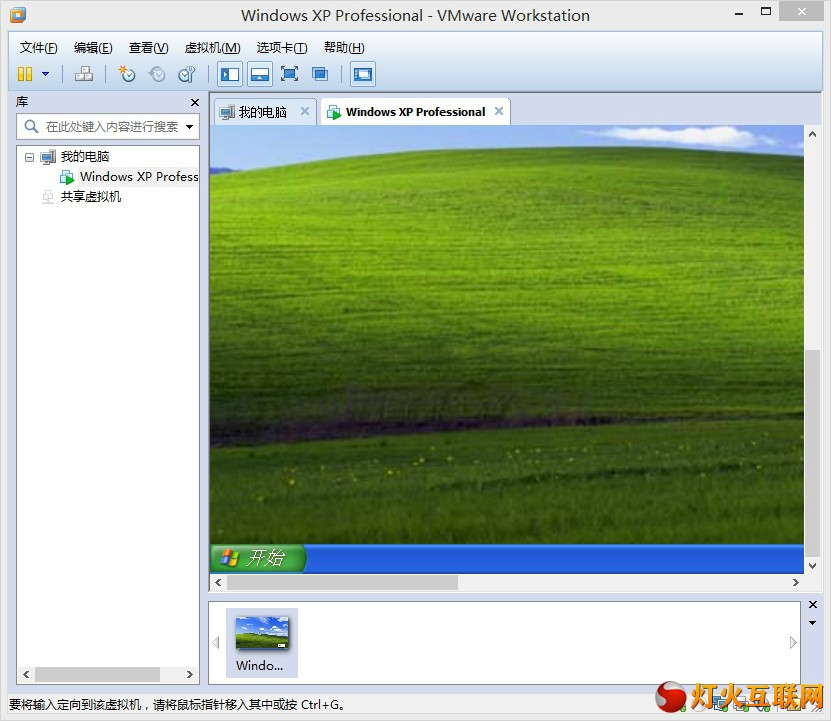Collapse the 我的电脑 tree node
Viewport: 831px width, 721px height.
point(30,157)
